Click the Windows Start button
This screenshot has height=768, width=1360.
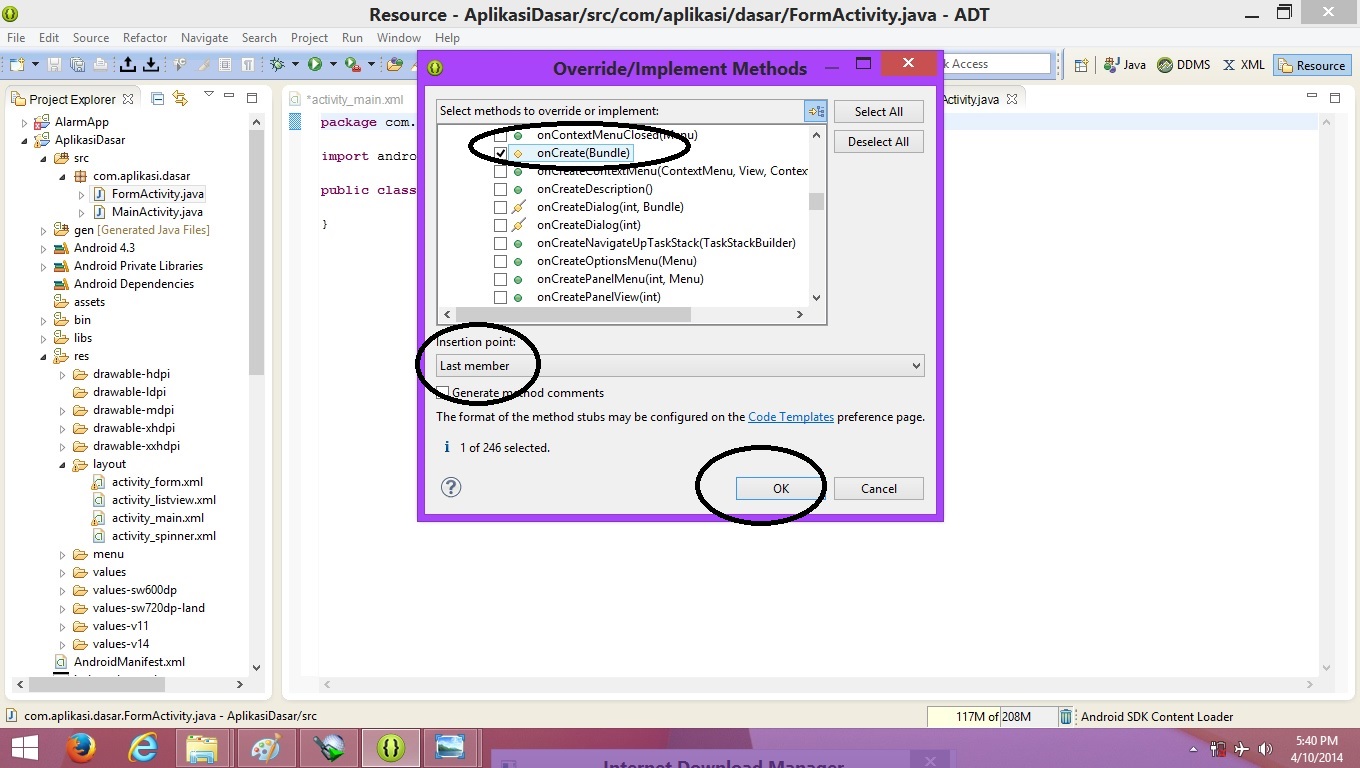pos(24,748)
